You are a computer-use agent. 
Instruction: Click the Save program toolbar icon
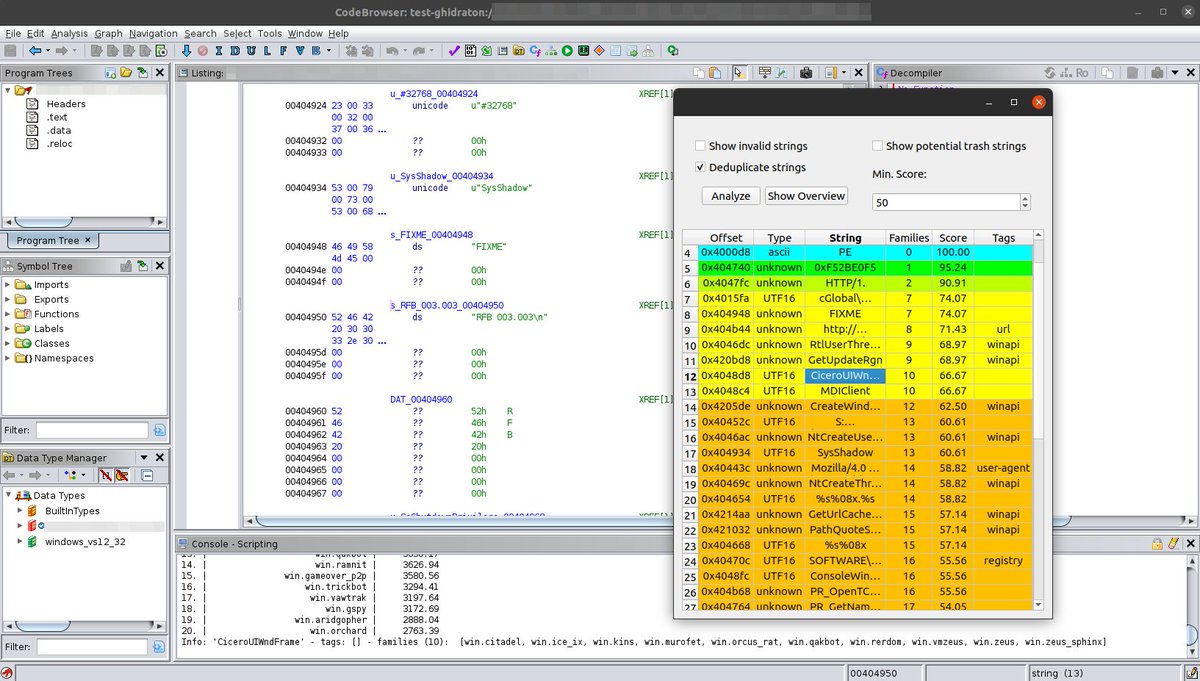10,50
